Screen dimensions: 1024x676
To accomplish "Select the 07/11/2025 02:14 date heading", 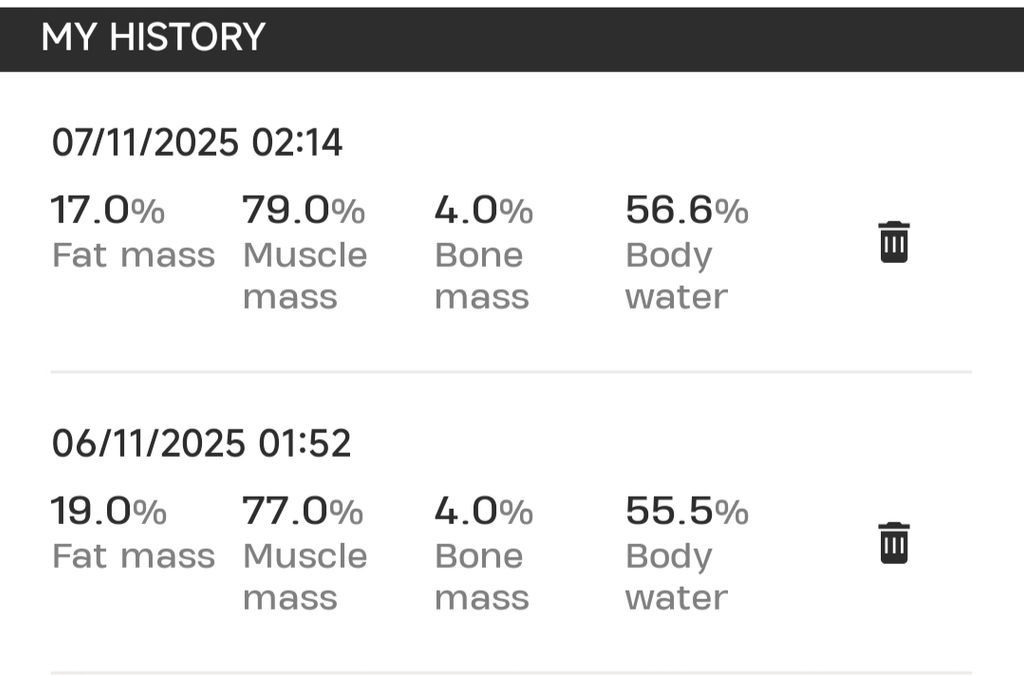I will click(197, 143).
